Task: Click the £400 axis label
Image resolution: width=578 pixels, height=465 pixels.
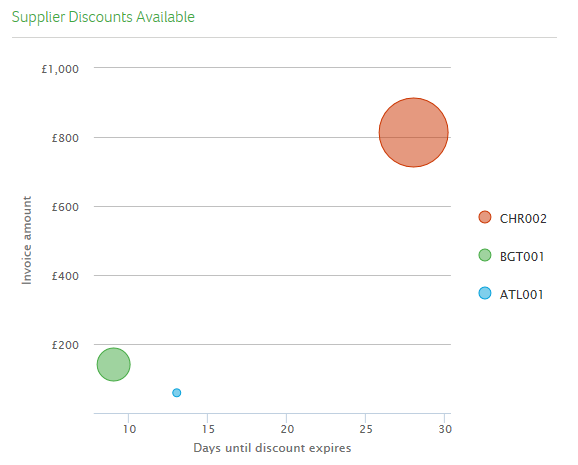Action: click(65, 276)
